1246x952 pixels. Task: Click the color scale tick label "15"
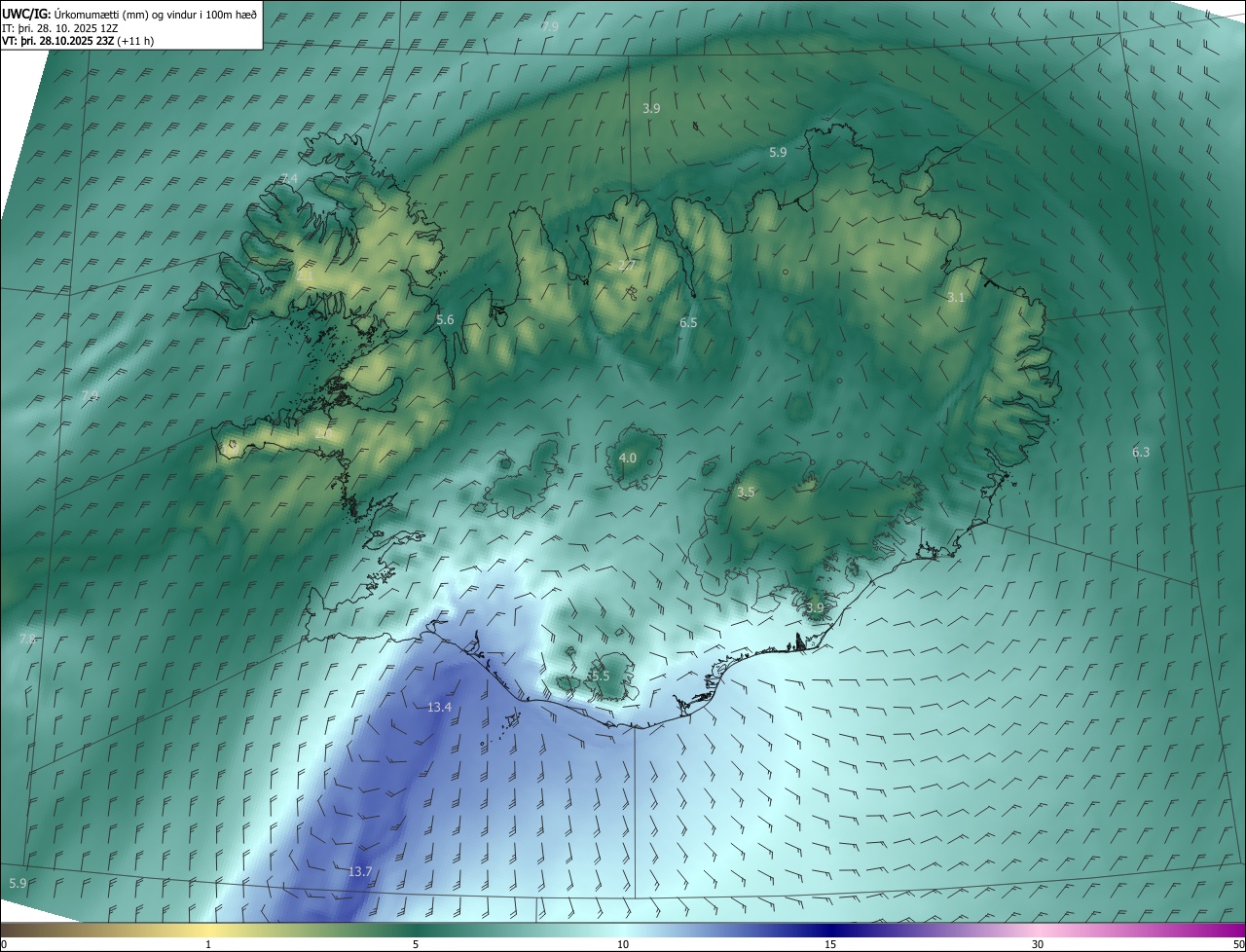[830, 944]
